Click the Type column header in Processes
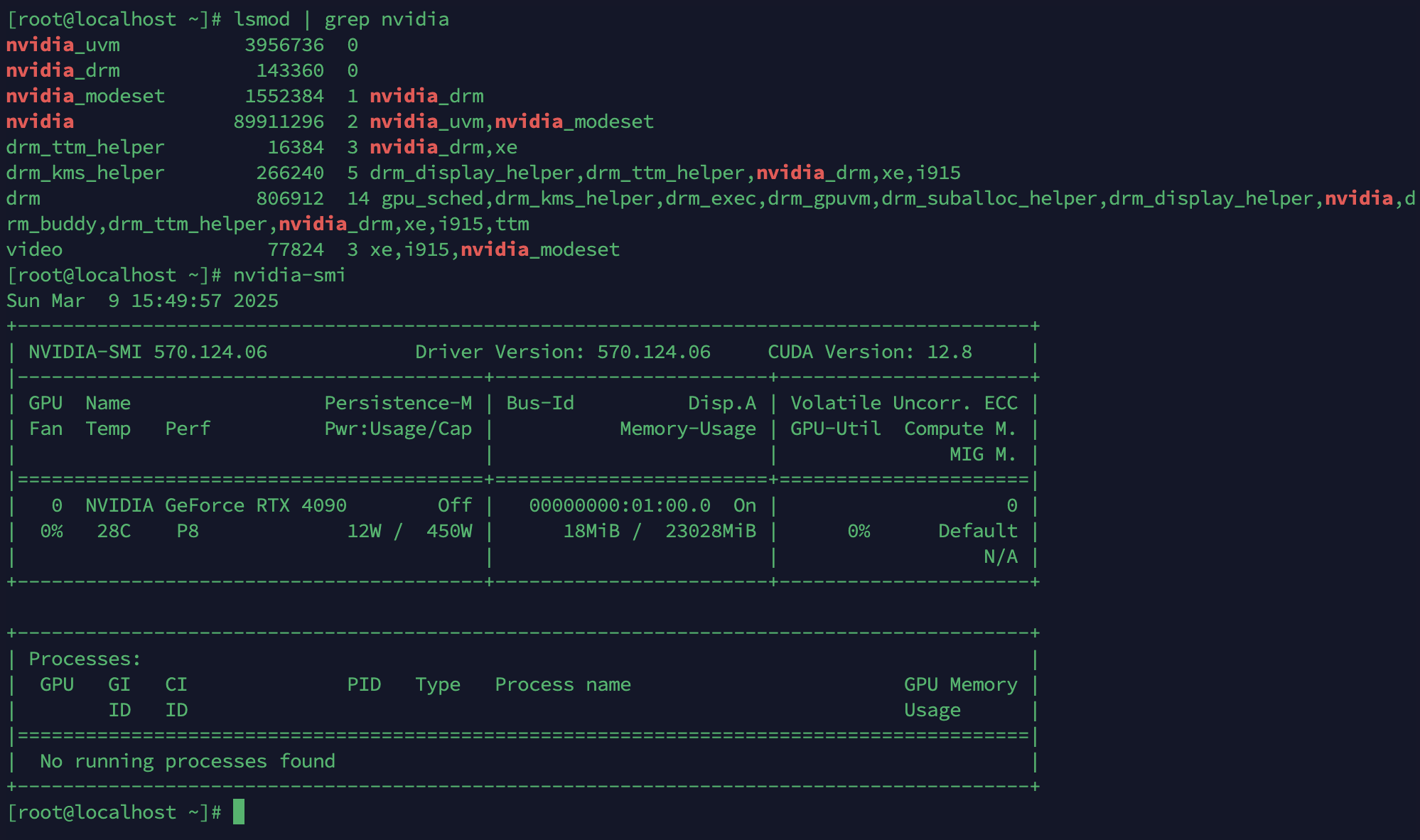This screenshot has width=1420, height=840. coord(438,684)
